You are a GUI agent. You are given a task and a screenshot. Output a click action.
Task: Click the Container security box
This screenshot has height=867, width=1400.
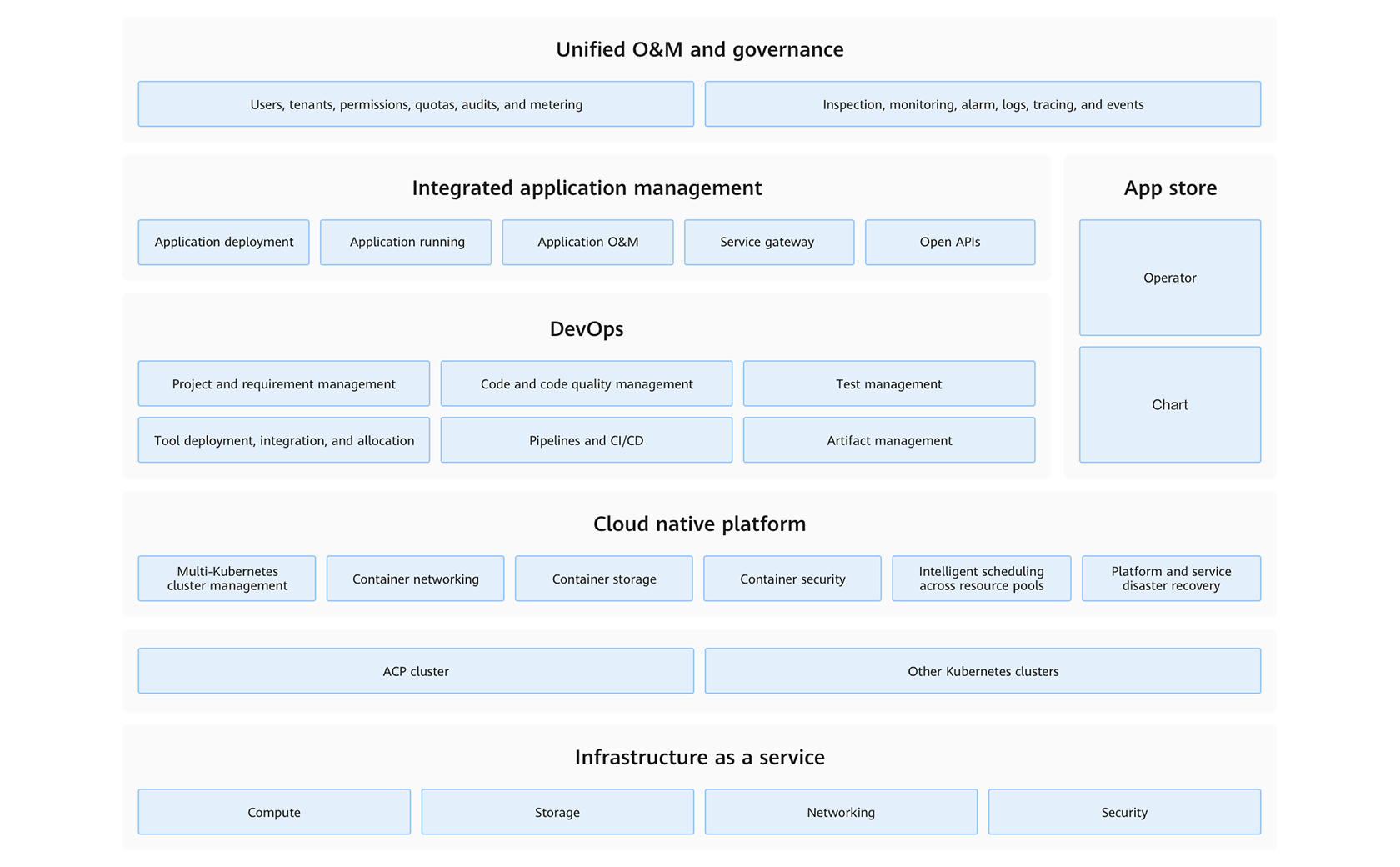coord(792,579)
